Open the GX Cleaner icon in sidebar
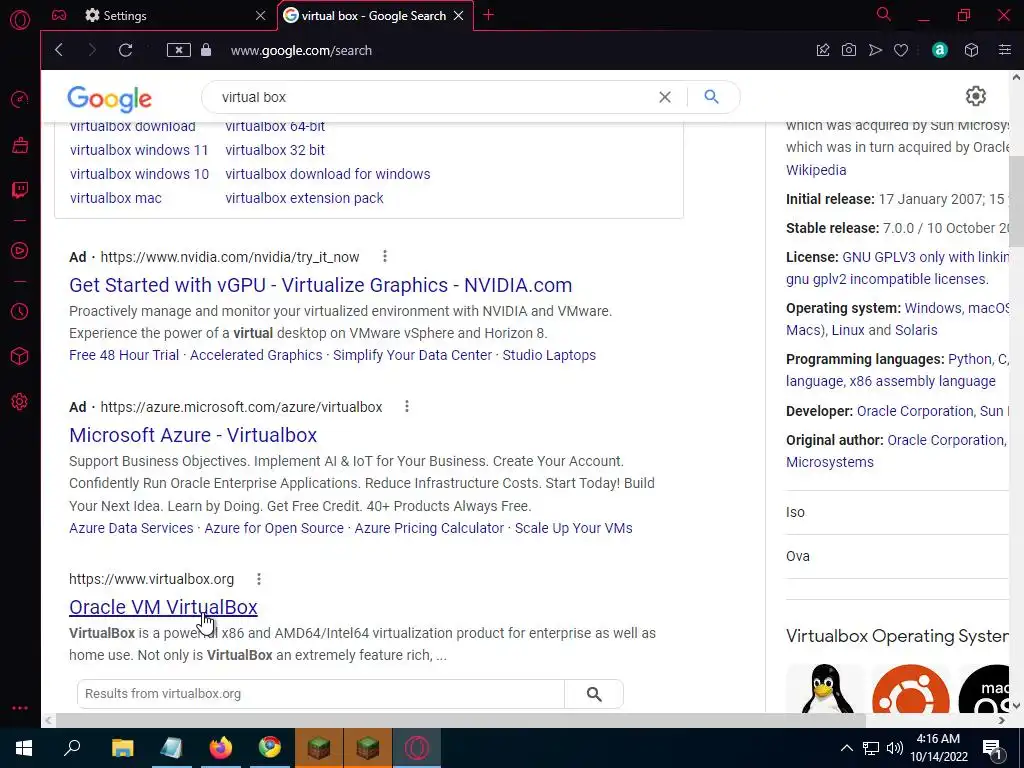The image size is (1024, 768). (20, 145)
